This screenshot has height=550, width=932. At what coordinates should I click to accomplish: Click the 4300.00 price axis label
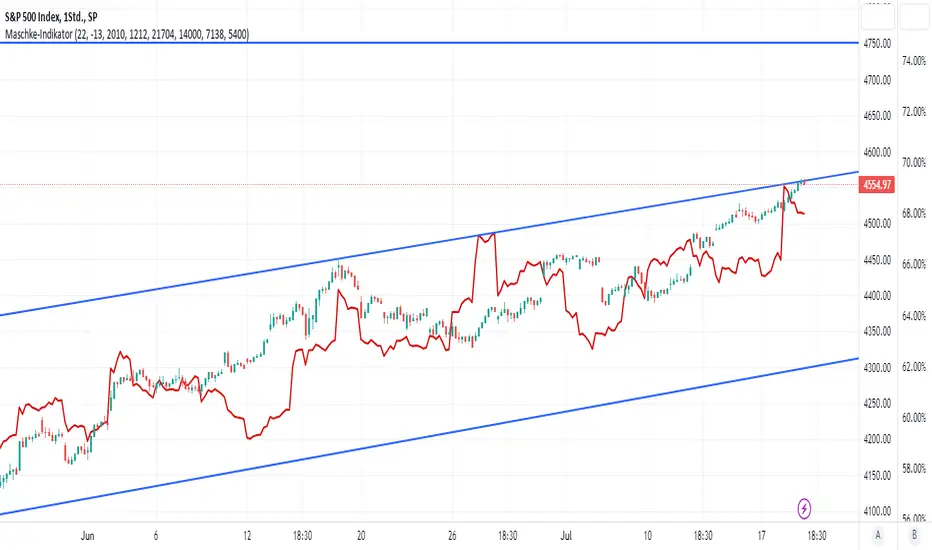[877, 367]
